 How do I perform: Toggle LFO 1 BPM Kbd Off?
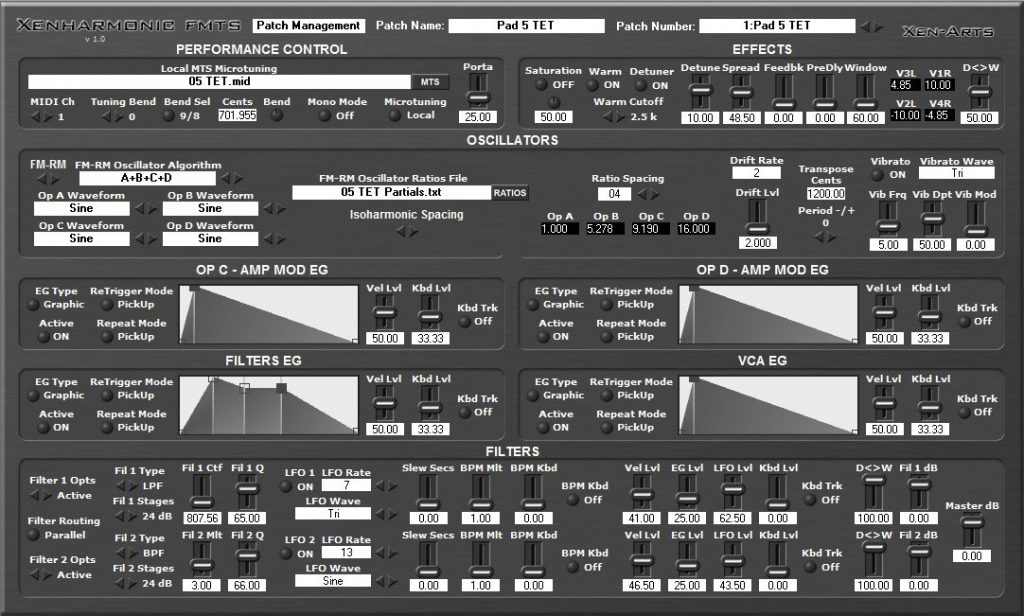pyautogui.click(x=573, y=500)
